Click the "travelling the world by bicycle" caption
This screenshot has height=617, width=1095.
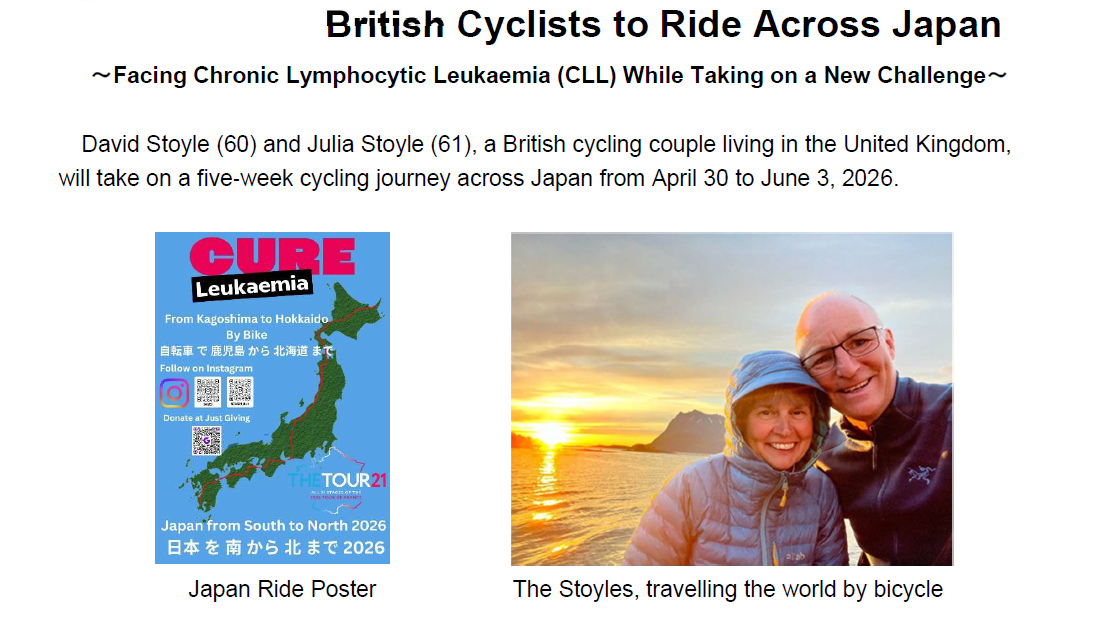pos(794,590)
